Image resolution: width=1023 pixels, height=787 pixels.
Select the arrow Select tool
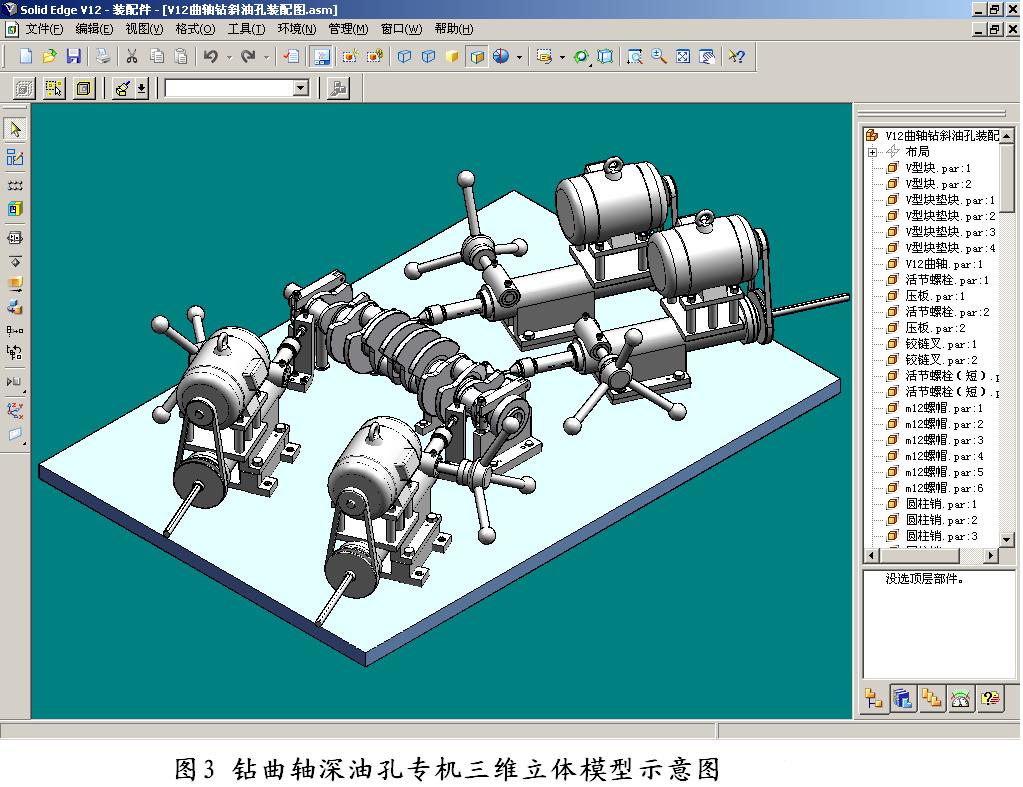[15, 129]
